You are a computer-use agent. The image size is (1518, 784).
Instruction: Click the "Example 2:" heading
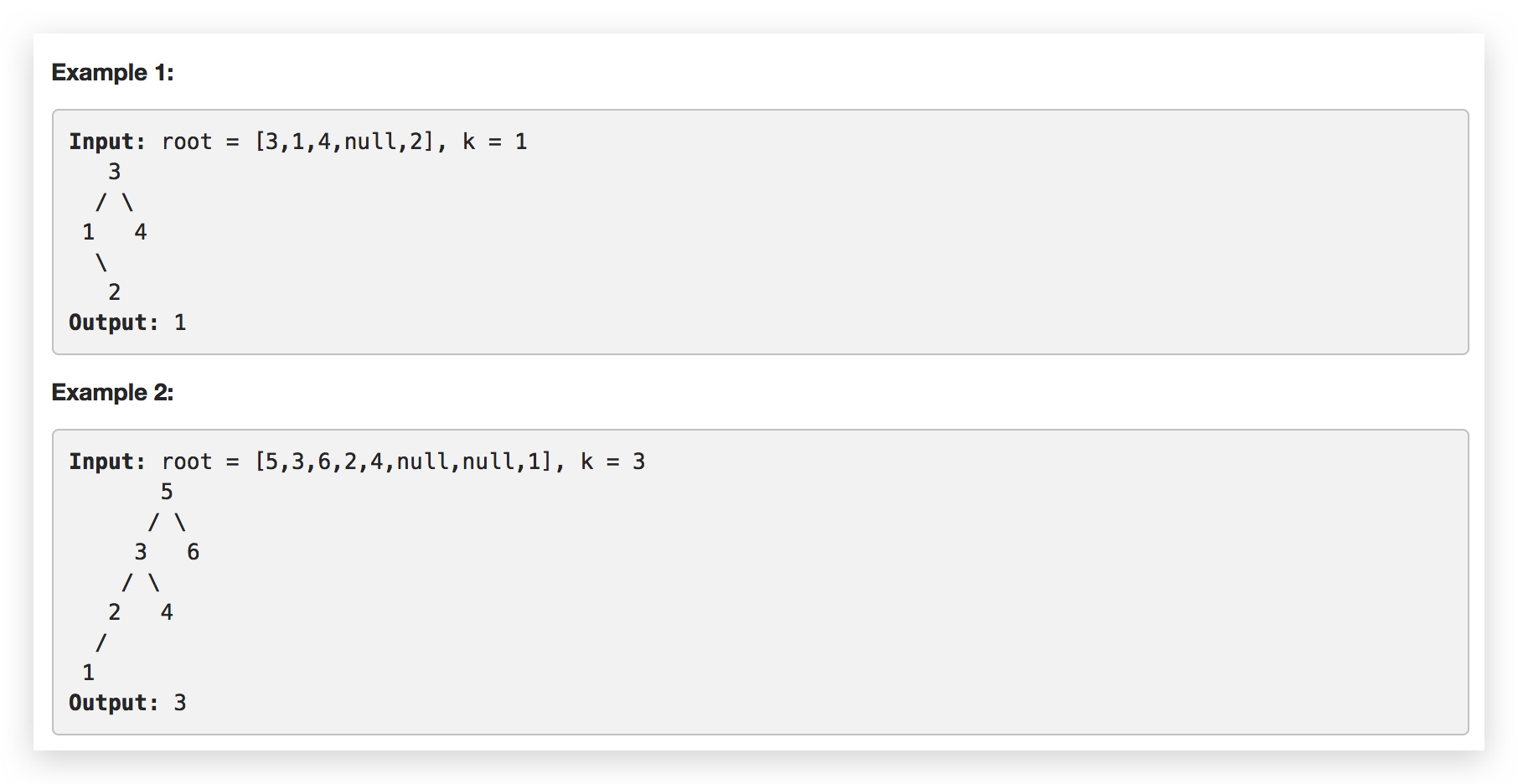[x=112, y=393]
